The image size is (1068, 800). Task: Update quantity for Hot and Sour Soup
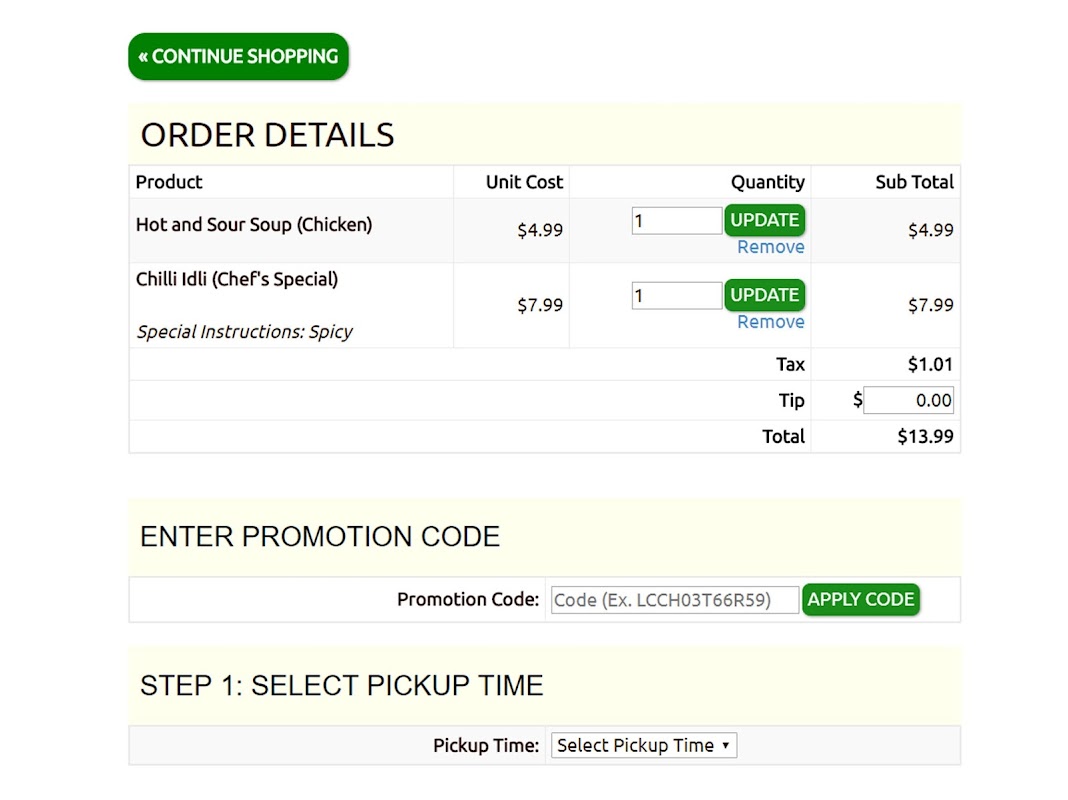pos(764,220)
